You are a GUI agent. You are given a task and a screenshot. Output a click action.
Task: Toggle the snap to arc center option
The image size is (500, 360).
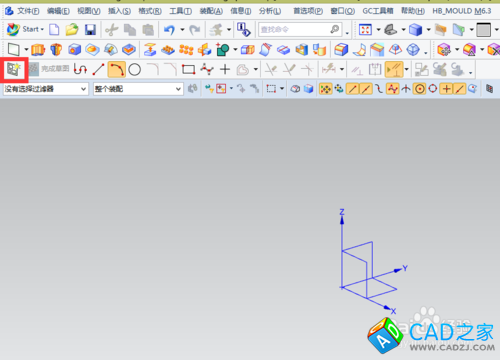click(420, 89)
